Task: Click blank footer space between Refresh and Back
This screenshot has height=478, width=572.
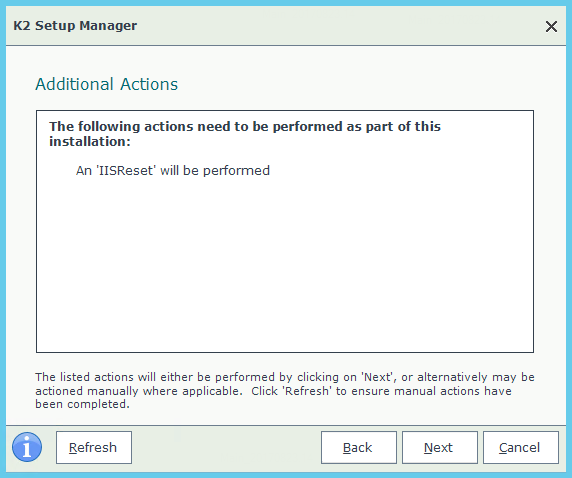Action: tap(226, 447)
